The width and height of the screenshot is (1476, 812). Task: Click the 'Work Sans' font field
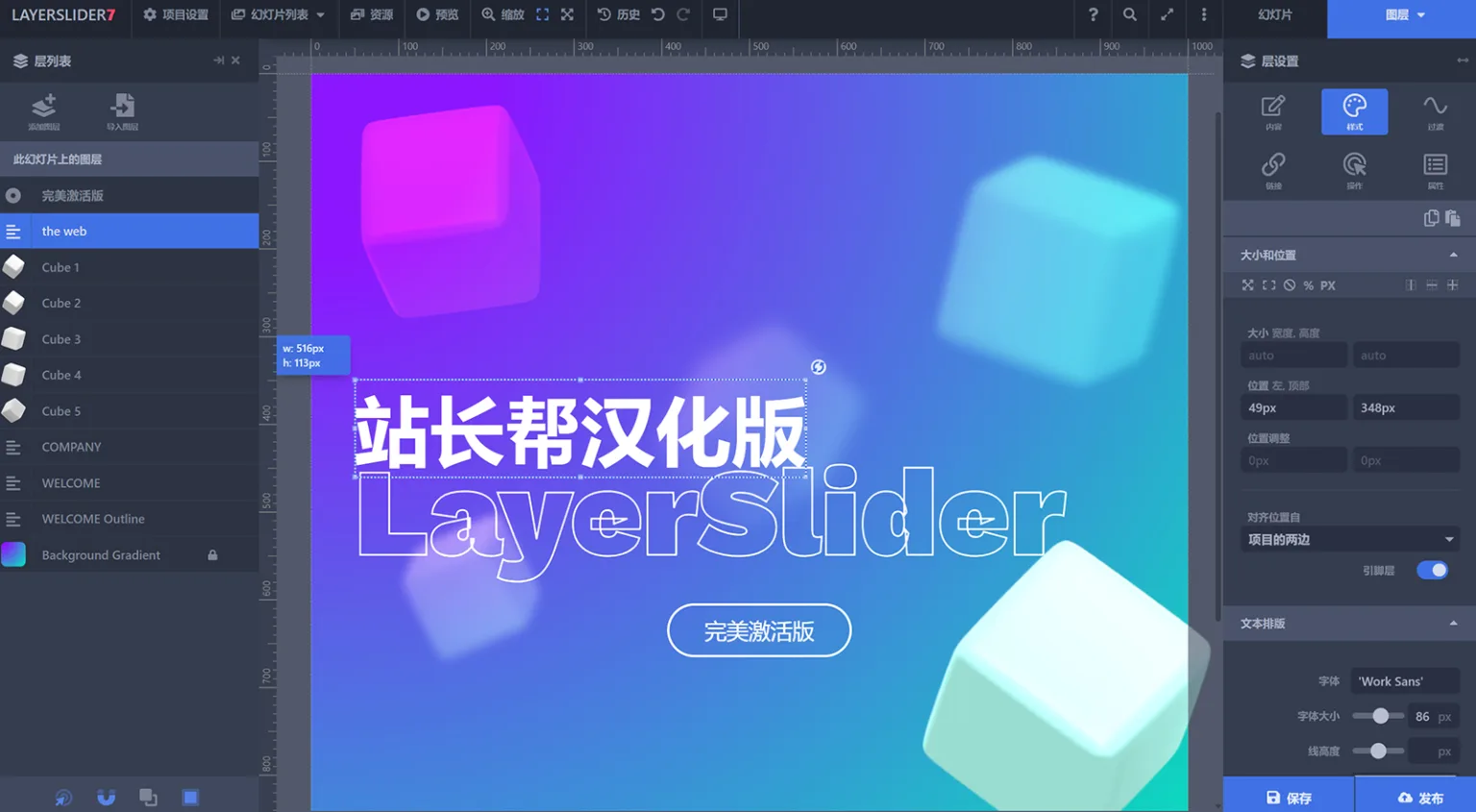click(1405, 681)
